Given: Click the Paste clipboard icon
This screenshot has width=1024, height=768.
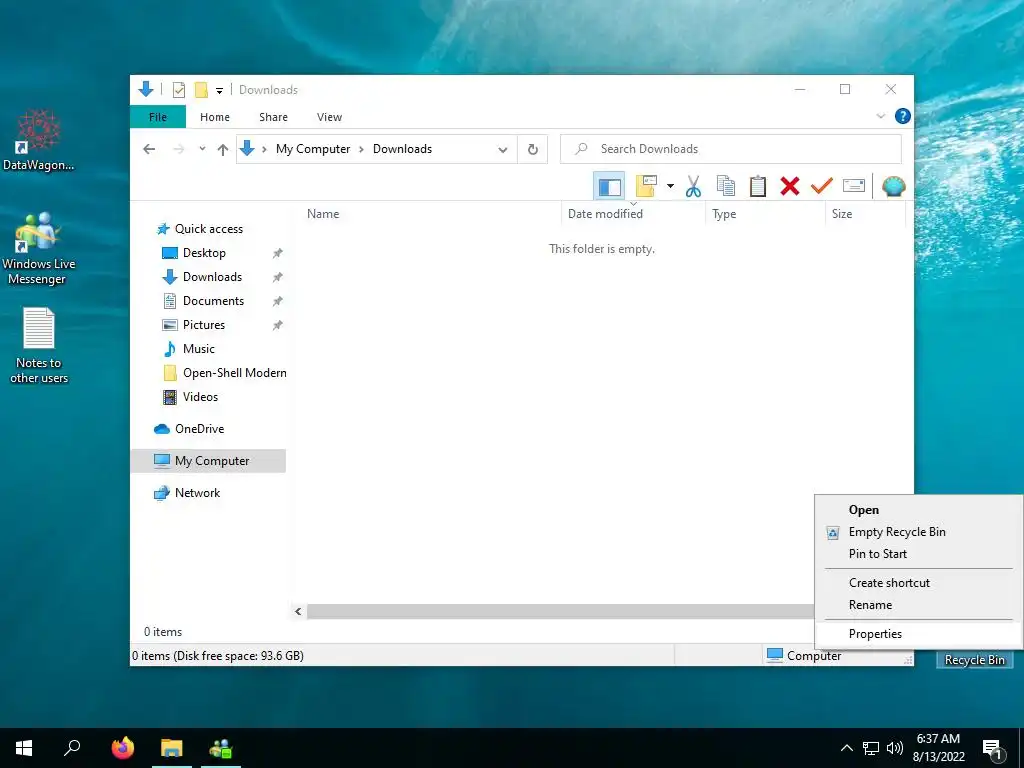Looking at the screenshot, I should pos(758,187).
